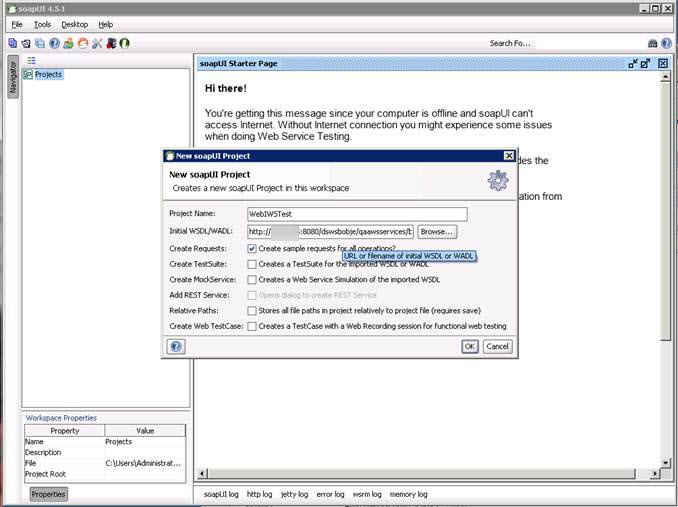Screen dimensions: 678x507
Task: Open the Tools menu
Action: pos(42,25)
